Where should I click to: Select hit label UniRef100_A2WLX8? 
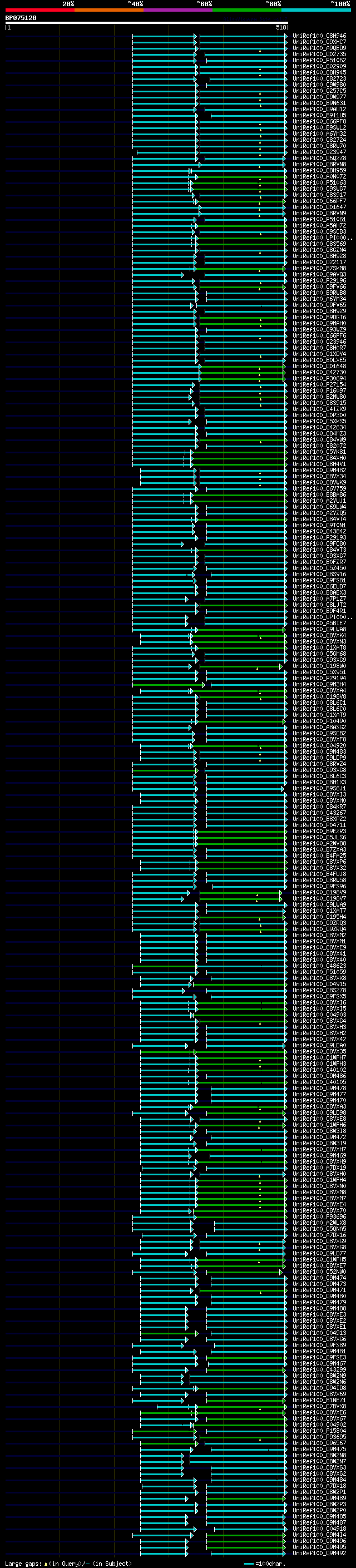pos(319,1222)
